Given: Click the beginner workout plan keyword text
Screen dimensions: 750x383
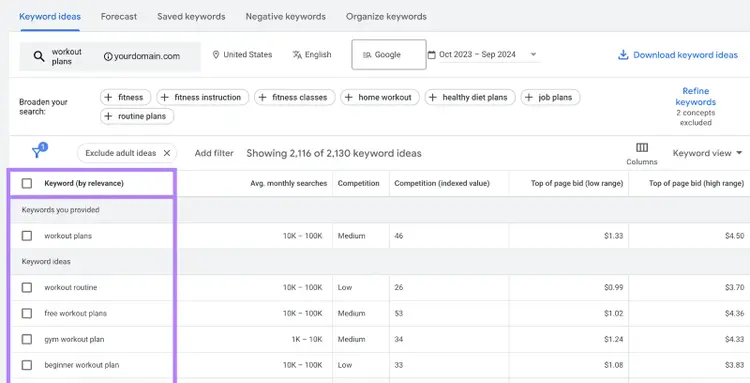Looking at the screenshot, I should tap(82, 365).
